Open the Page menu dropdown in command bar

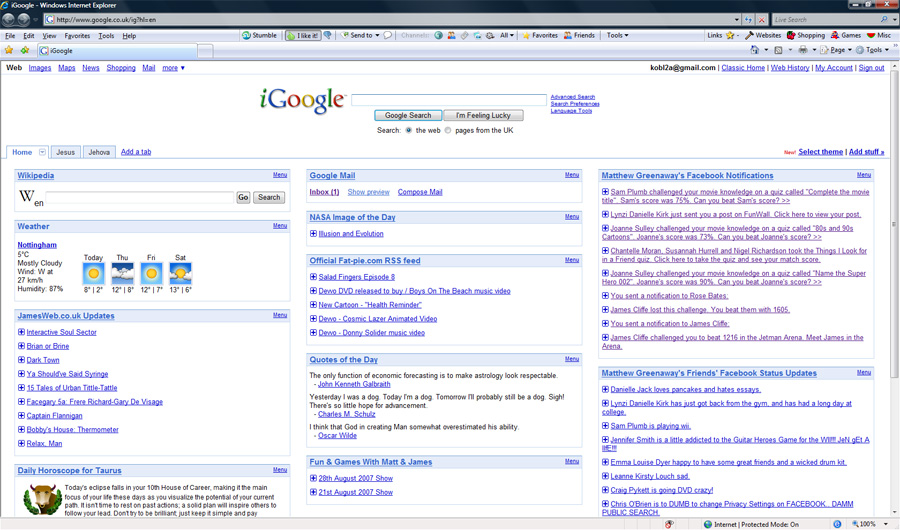tap(836, 50)
